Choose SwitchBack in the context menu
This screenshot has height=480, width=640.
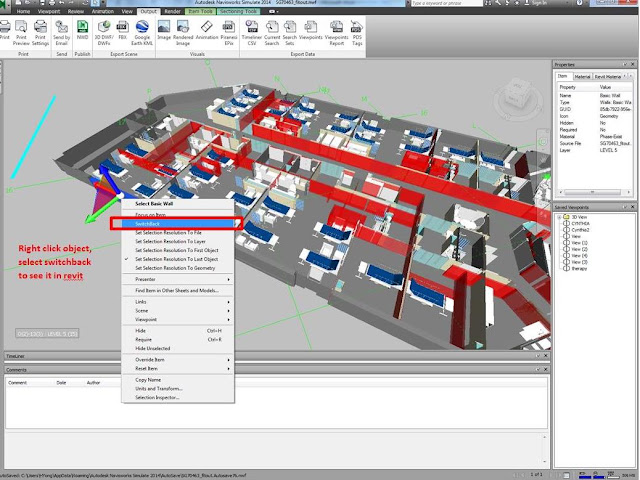click(x=176, y=224)
